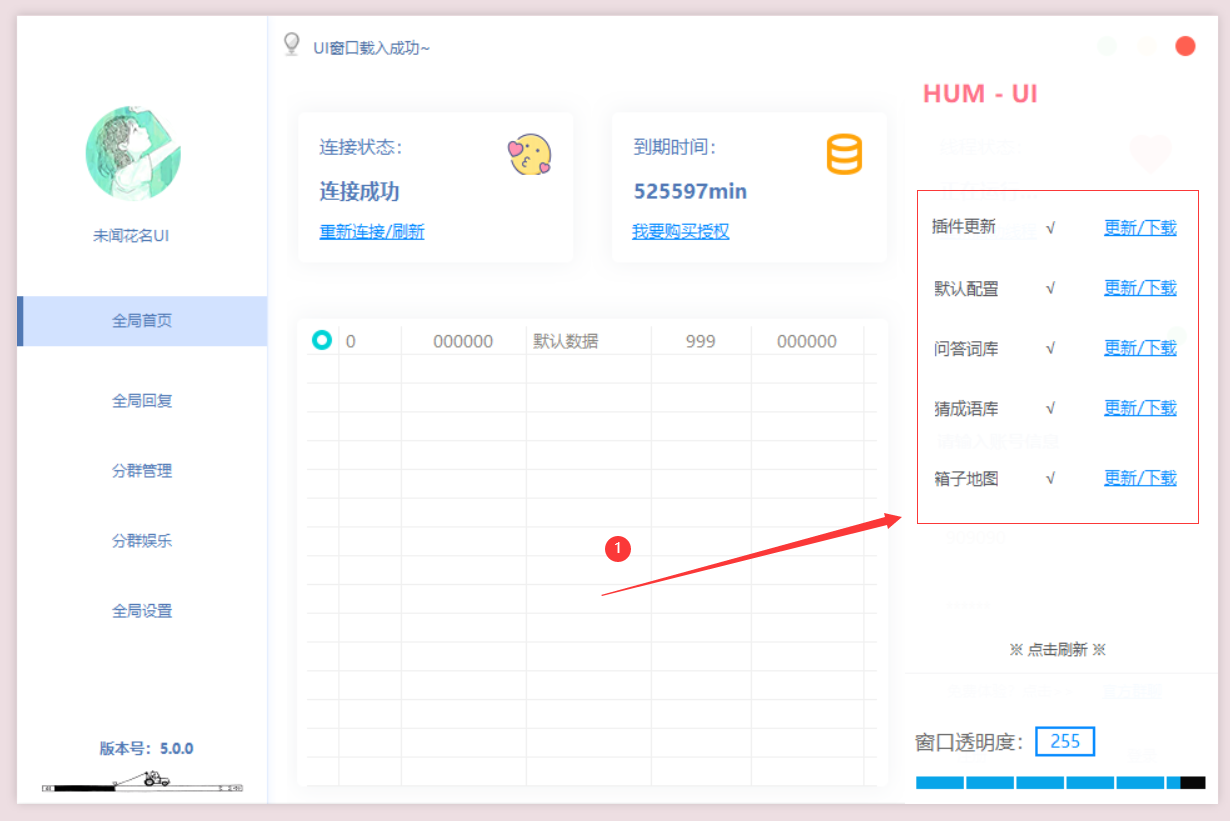Click the kissing emoji connection status icon
The width and height of the screenshot is (1230, 821).
coord(529,155)
